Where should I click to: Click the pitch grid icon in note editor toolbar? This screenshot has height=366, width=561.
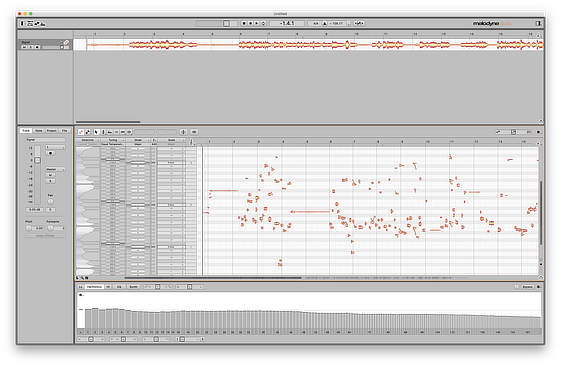click(x=183, y=132)
